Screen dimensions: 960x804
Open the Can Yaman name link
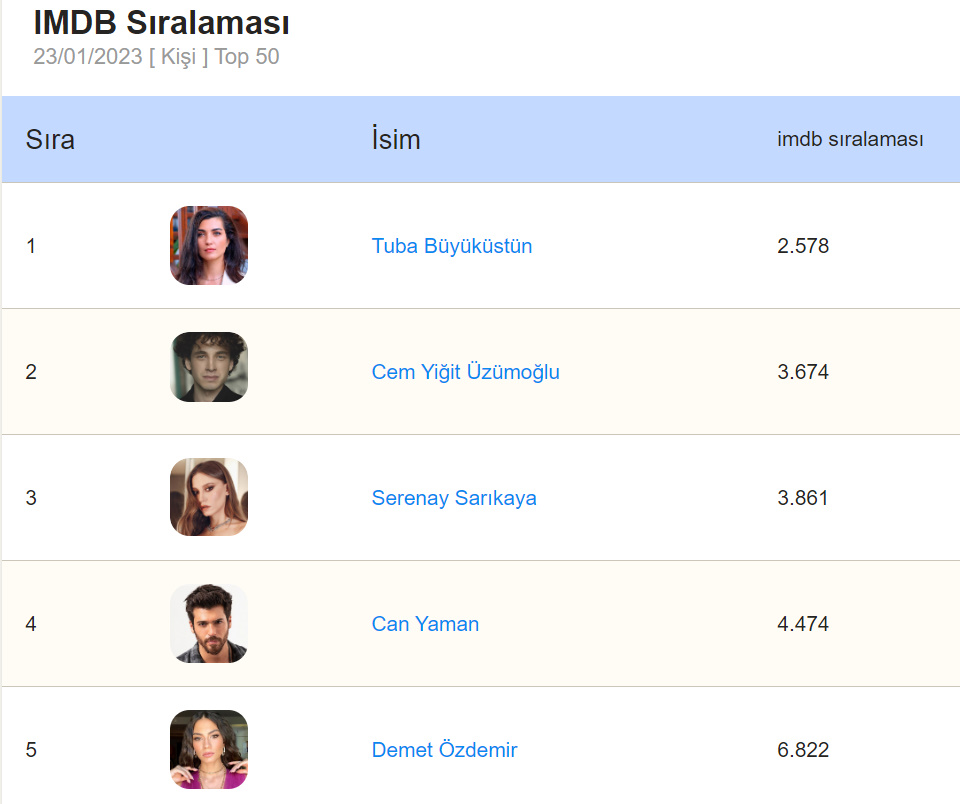[425, 624]
